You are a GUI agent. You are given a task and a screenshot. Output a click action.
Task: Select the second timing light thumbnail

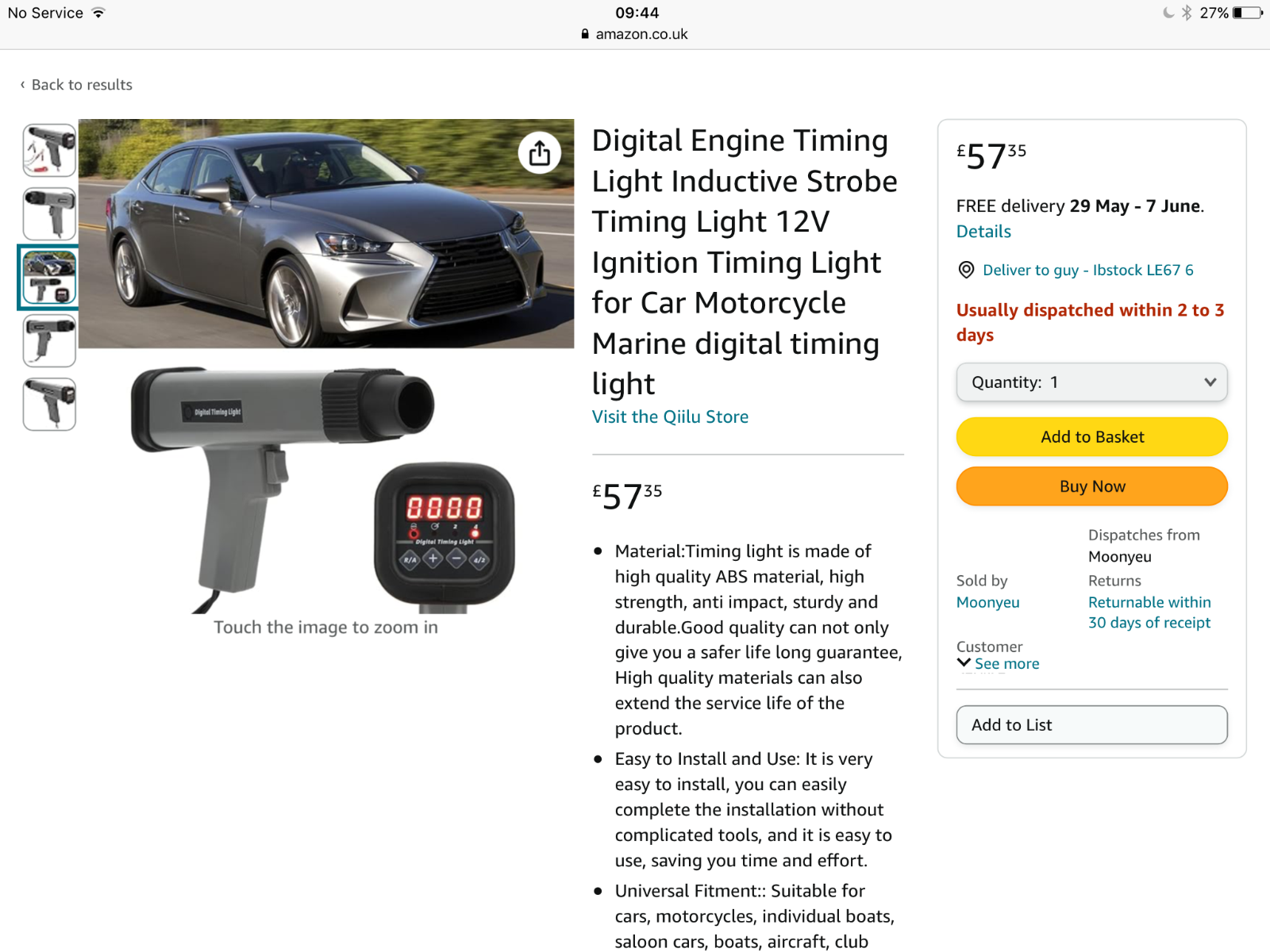click(x=49, y=213)
